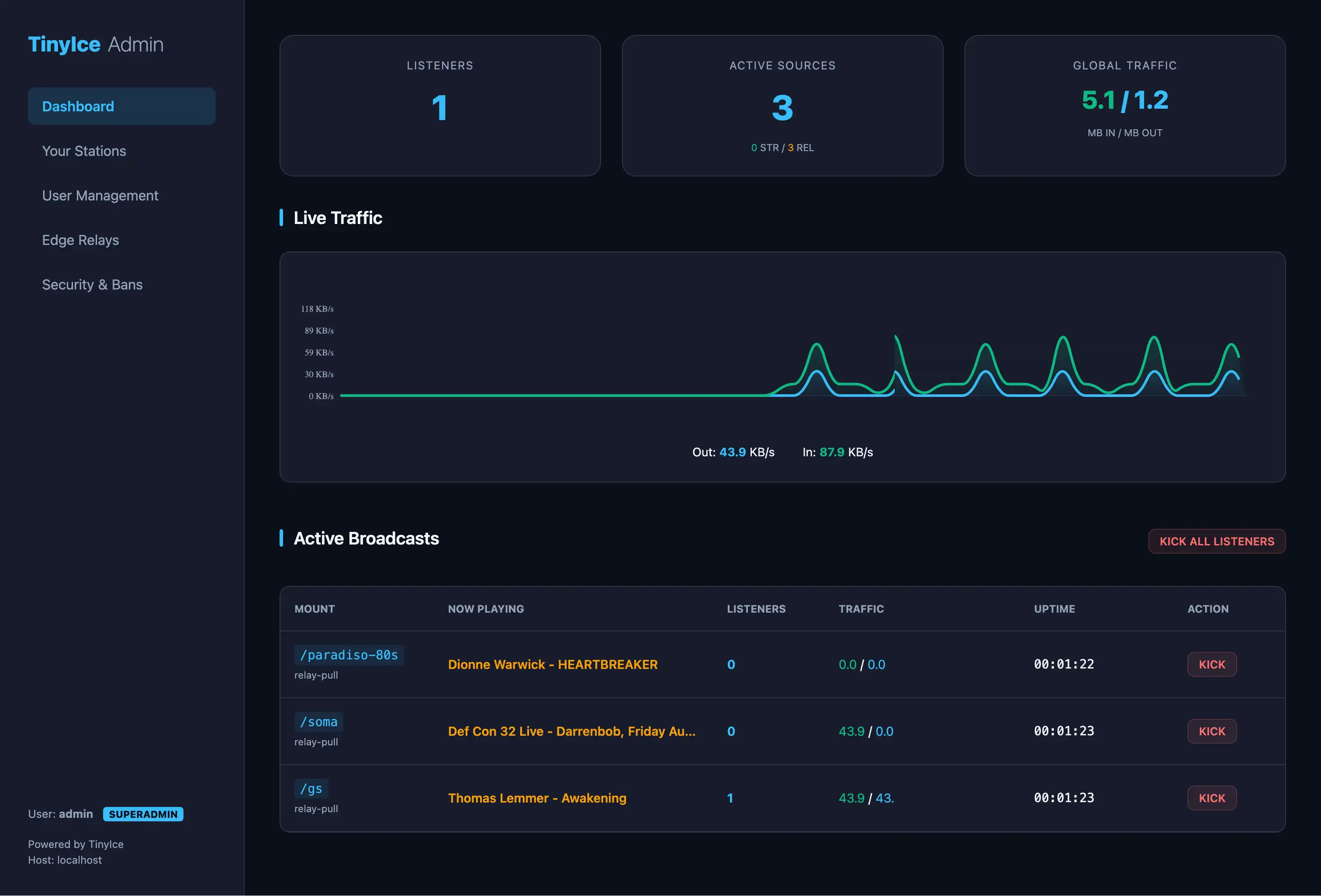Go to Your Stations page
1321x896 pixels.
(84, 151)
